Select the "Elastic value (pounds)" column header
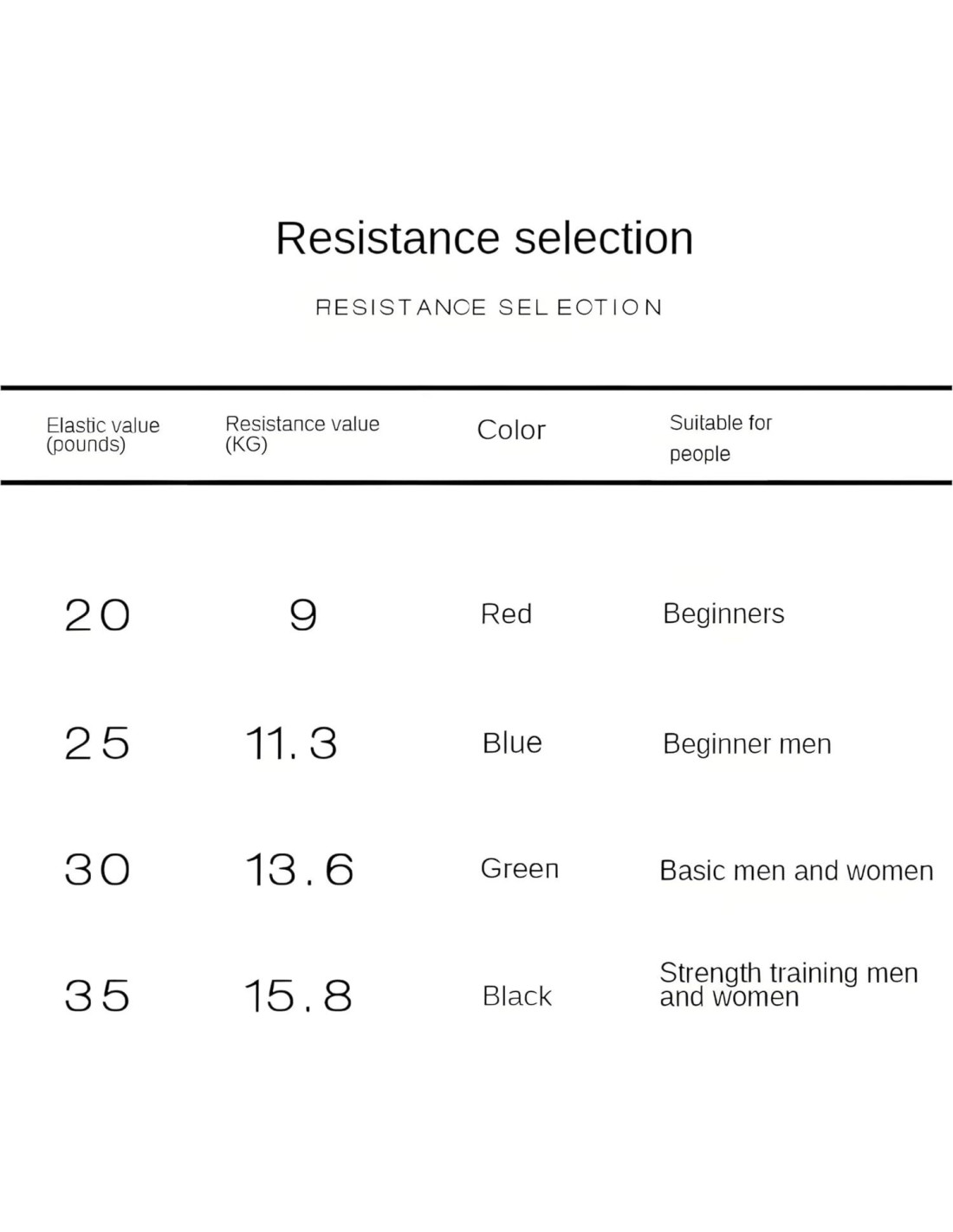Viewport: 953px width, 1232px height. tap(103, 435)
